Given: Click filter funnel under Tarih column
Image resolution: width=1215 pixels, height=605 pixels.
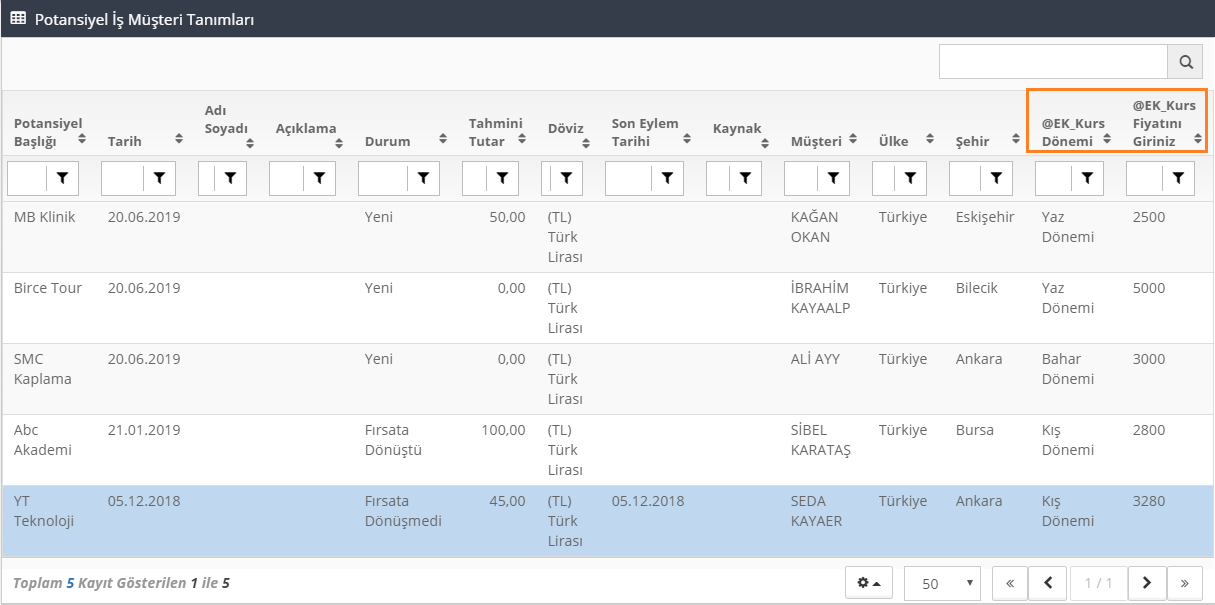Looking at the screenshot, I should (158, 178).
